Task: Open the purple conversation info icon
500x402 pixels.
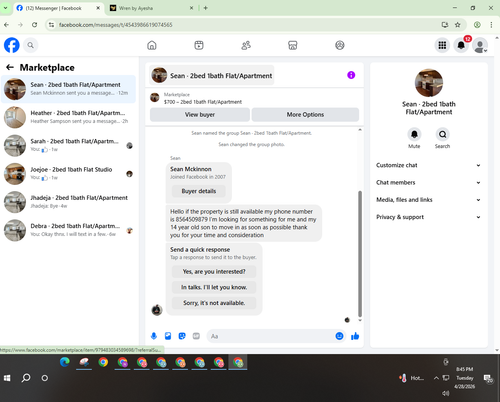Action: (351, 75)
